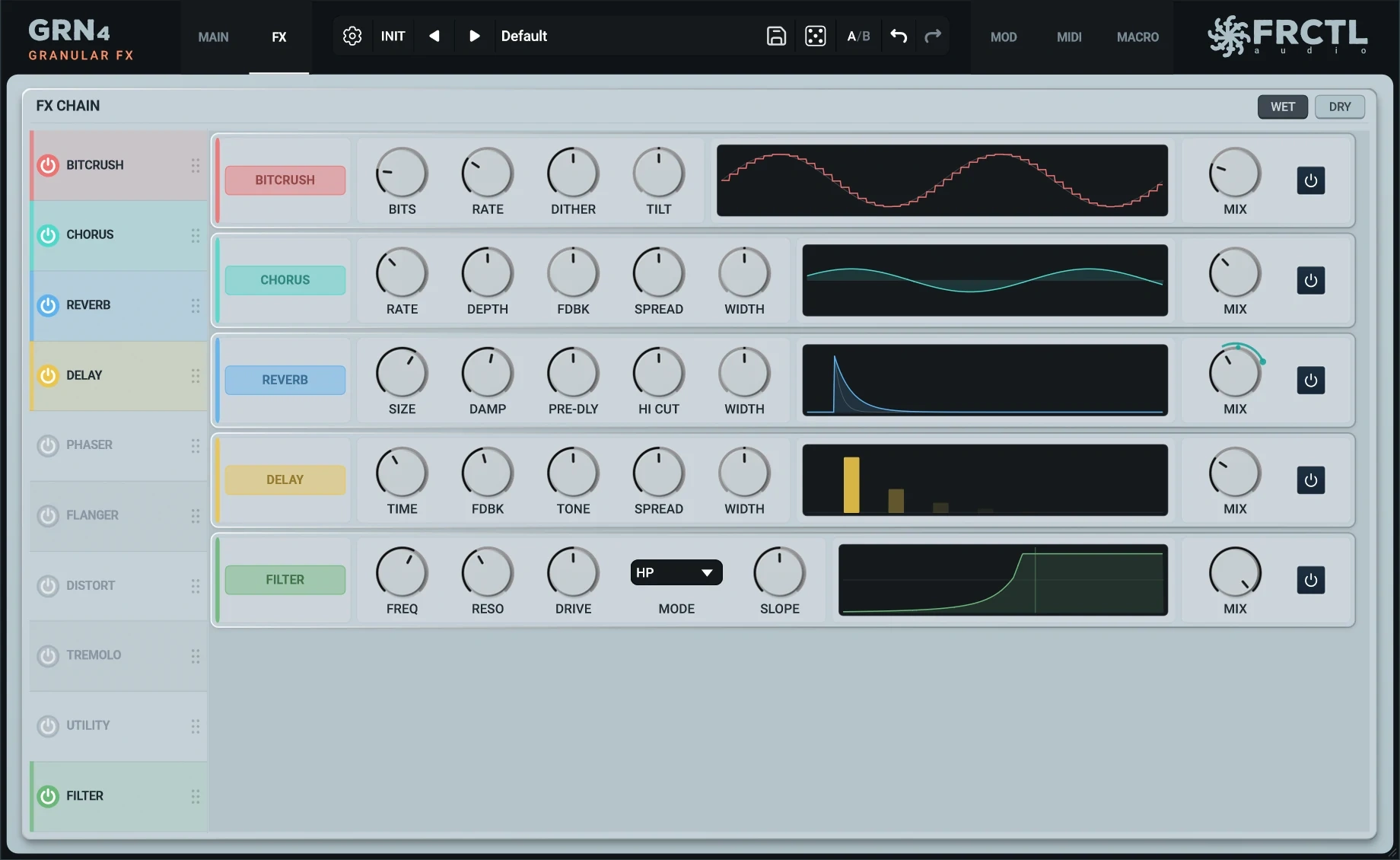The image size is (1400, 860).
Task: Open the Default preset name selector
Action: pyautogui.click(x=524, y=36)
